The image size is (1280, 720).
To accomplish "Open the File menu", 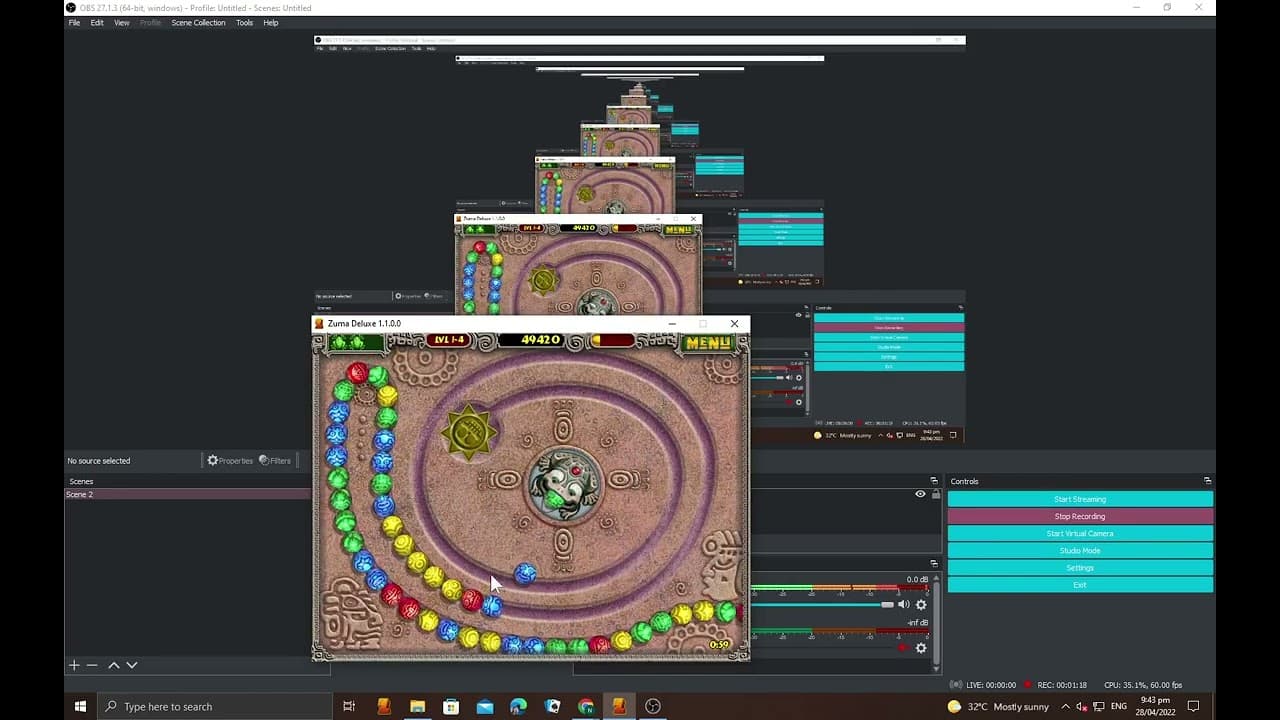I will pos(74,23).
